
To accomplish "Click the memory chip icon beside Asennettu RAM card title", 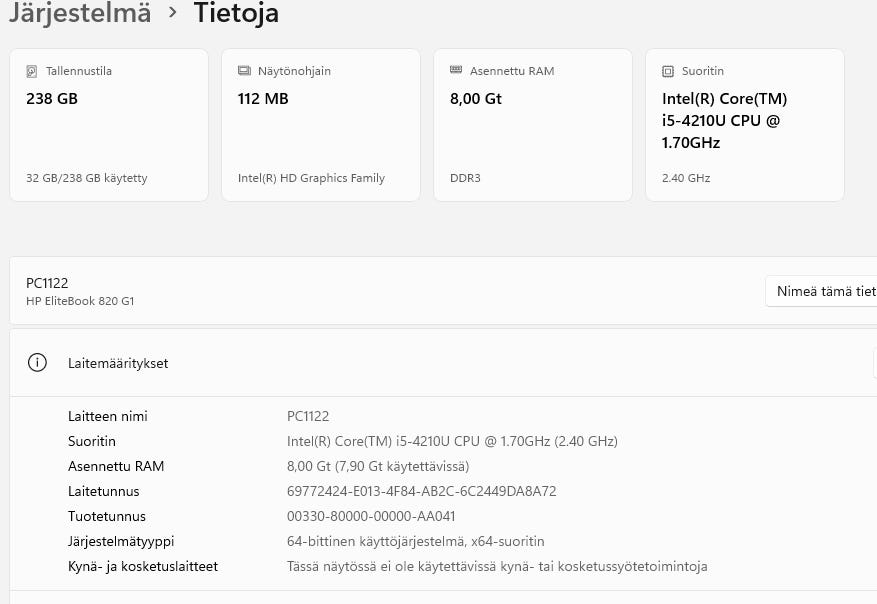I will [456, 71].
